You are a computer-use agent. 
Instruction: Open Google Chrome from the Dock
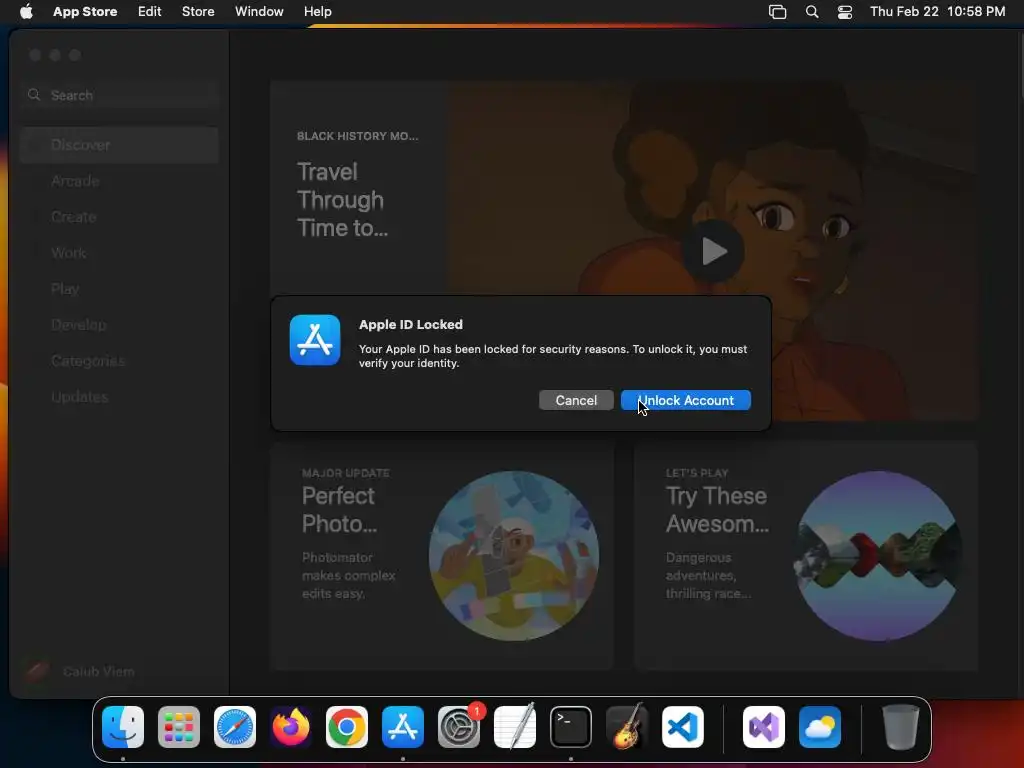click(x=347, y=727)
